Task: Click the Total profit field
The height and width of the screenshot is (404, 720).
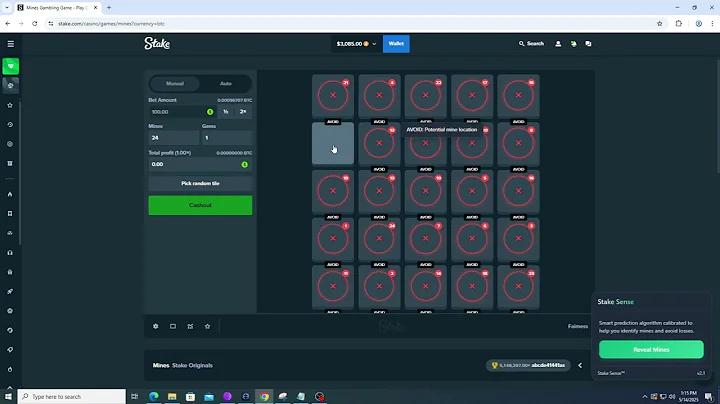Action: (x=200, y=164)
